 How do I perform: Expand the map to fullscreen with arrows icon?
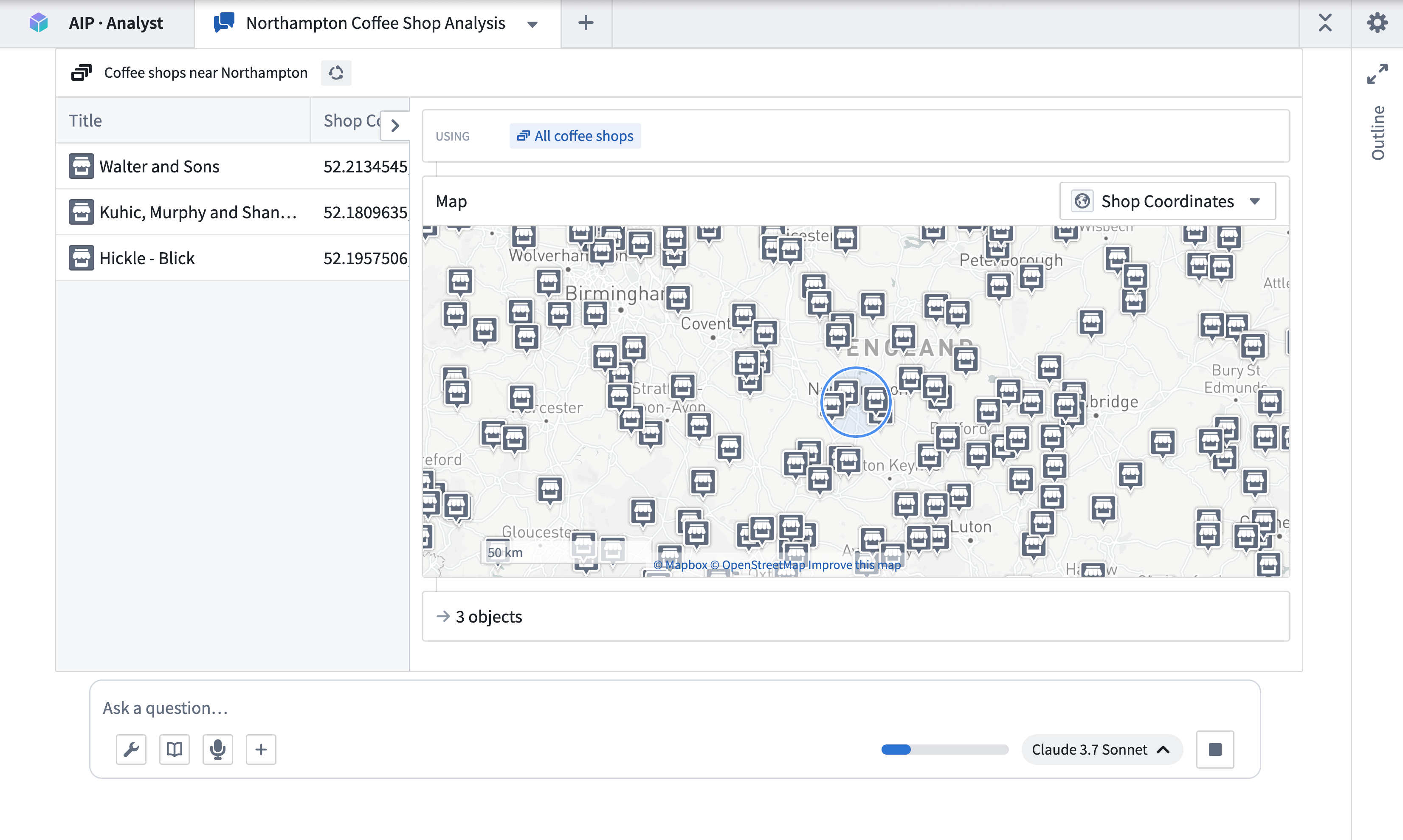point(1377,73)
